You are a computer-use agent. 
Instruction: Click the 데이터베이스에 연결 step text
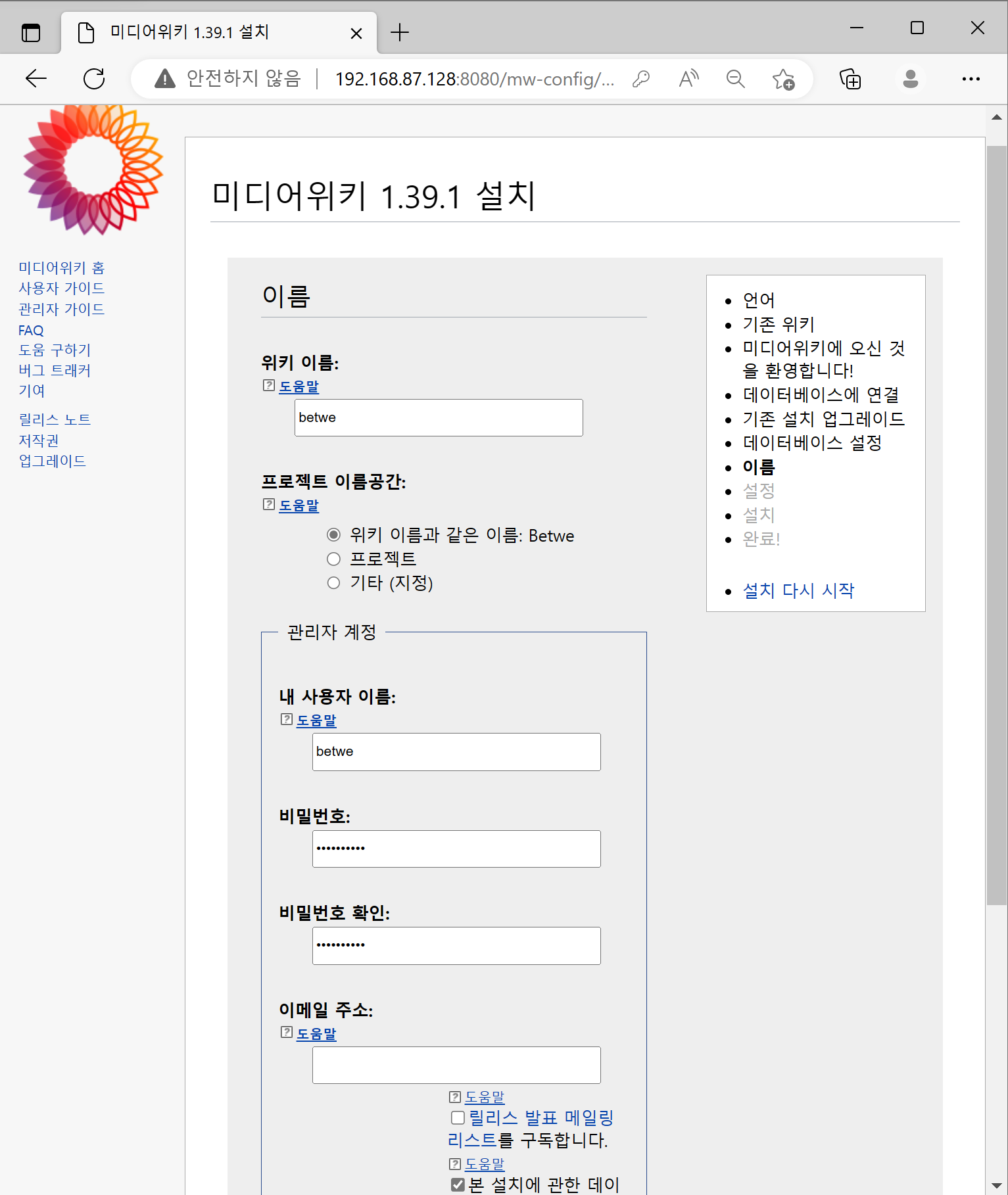coord(821,394)
